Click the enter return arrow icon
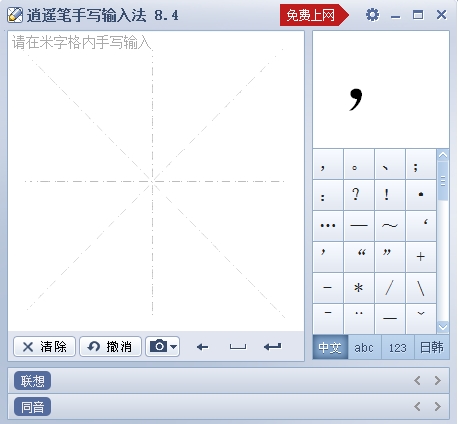The width and height of the screenshot is (459, 424). [273, 347]
